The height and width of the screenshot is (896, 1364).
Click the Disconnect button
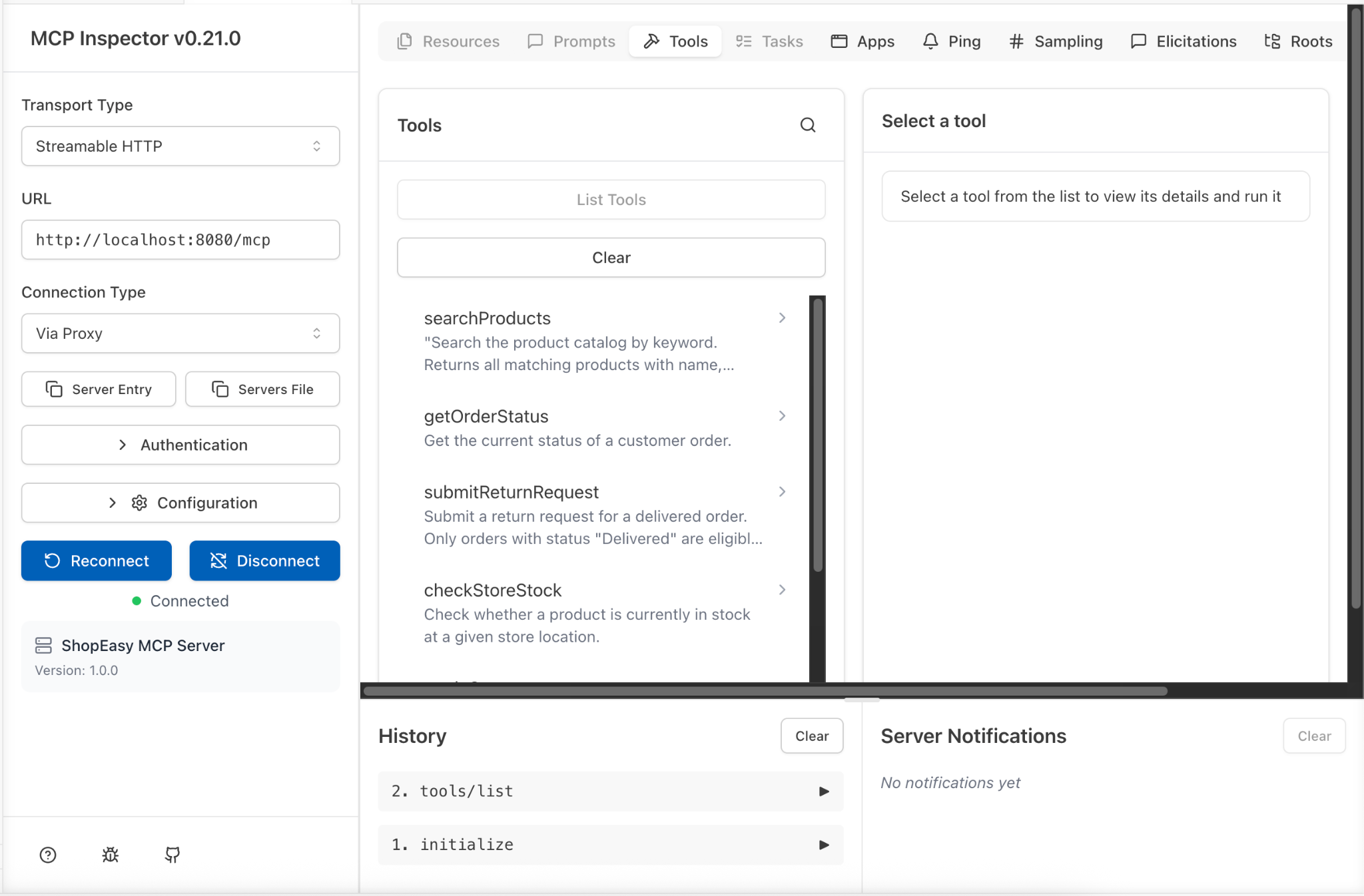pyautogui.click(x=264, y=560)
